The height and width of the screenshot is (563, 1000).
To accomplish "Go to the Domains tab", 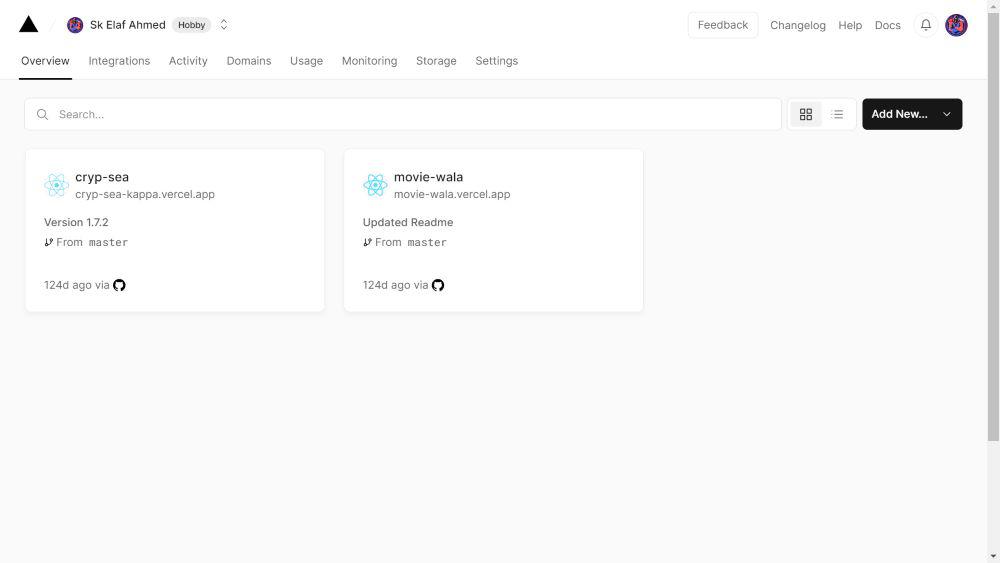I will 249,61.
